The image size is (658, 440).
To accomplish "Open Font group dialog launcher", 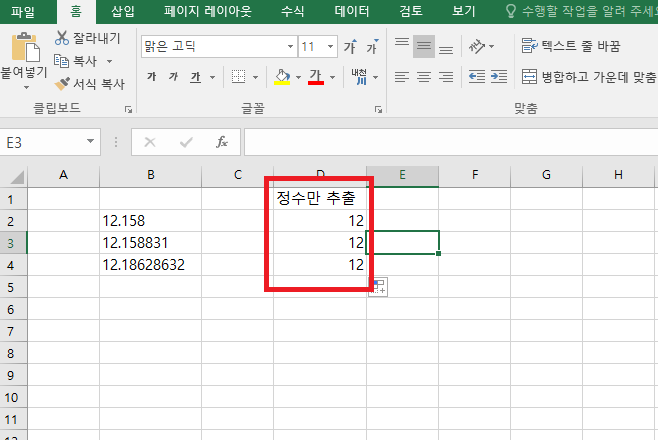I will pos(378,109).
